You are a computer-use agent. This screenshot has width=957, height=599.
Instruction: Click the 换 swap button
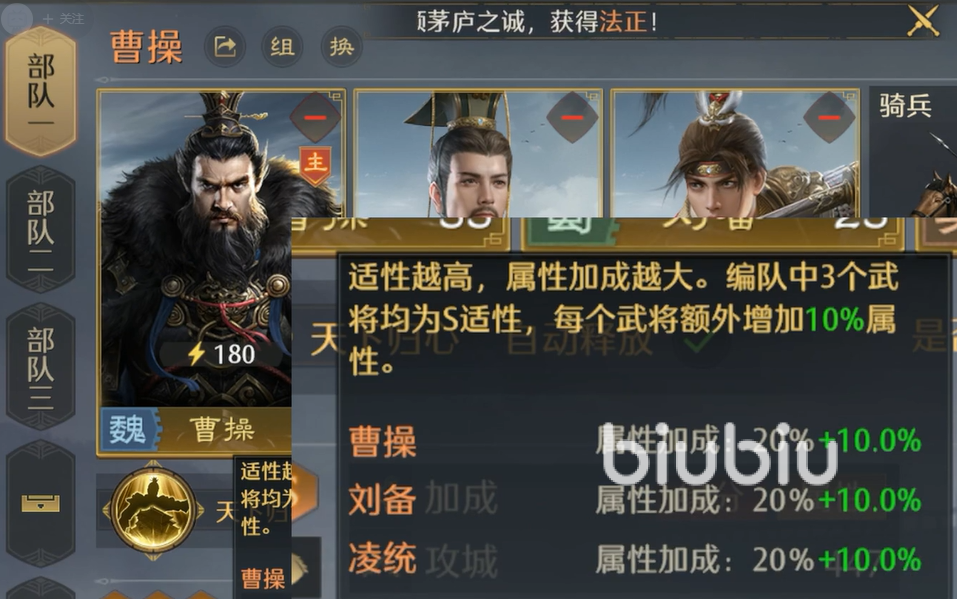click(341, 46)
